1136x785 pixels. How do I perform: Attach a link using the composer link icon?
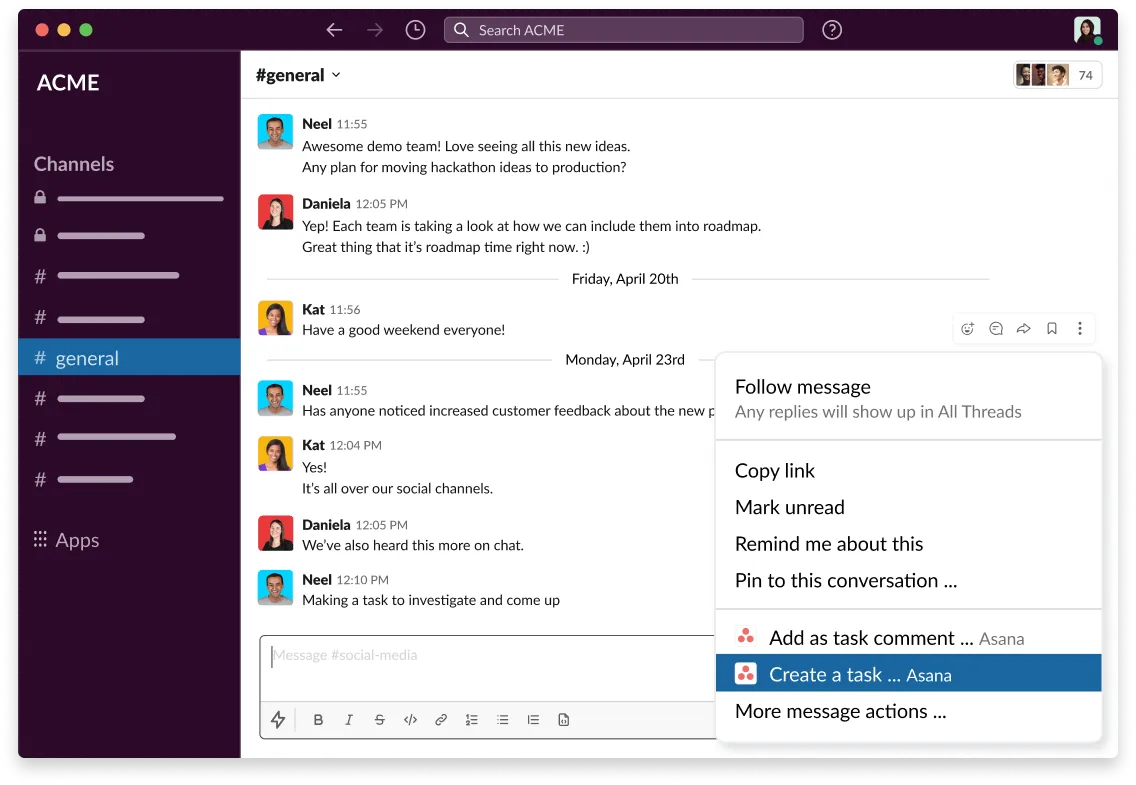(x=441, y=719)
